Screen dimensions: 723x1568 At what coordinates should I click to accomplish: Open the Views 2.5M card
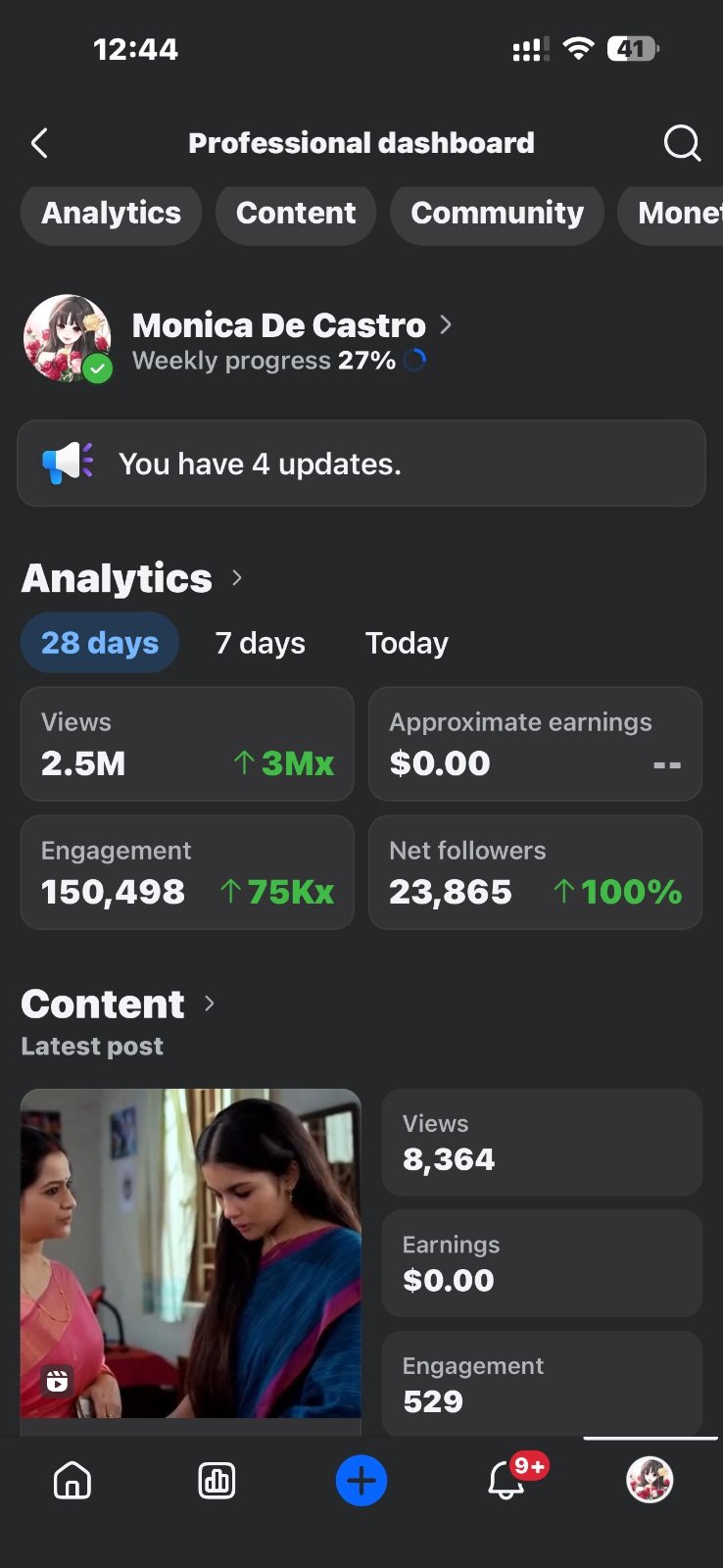187,744
